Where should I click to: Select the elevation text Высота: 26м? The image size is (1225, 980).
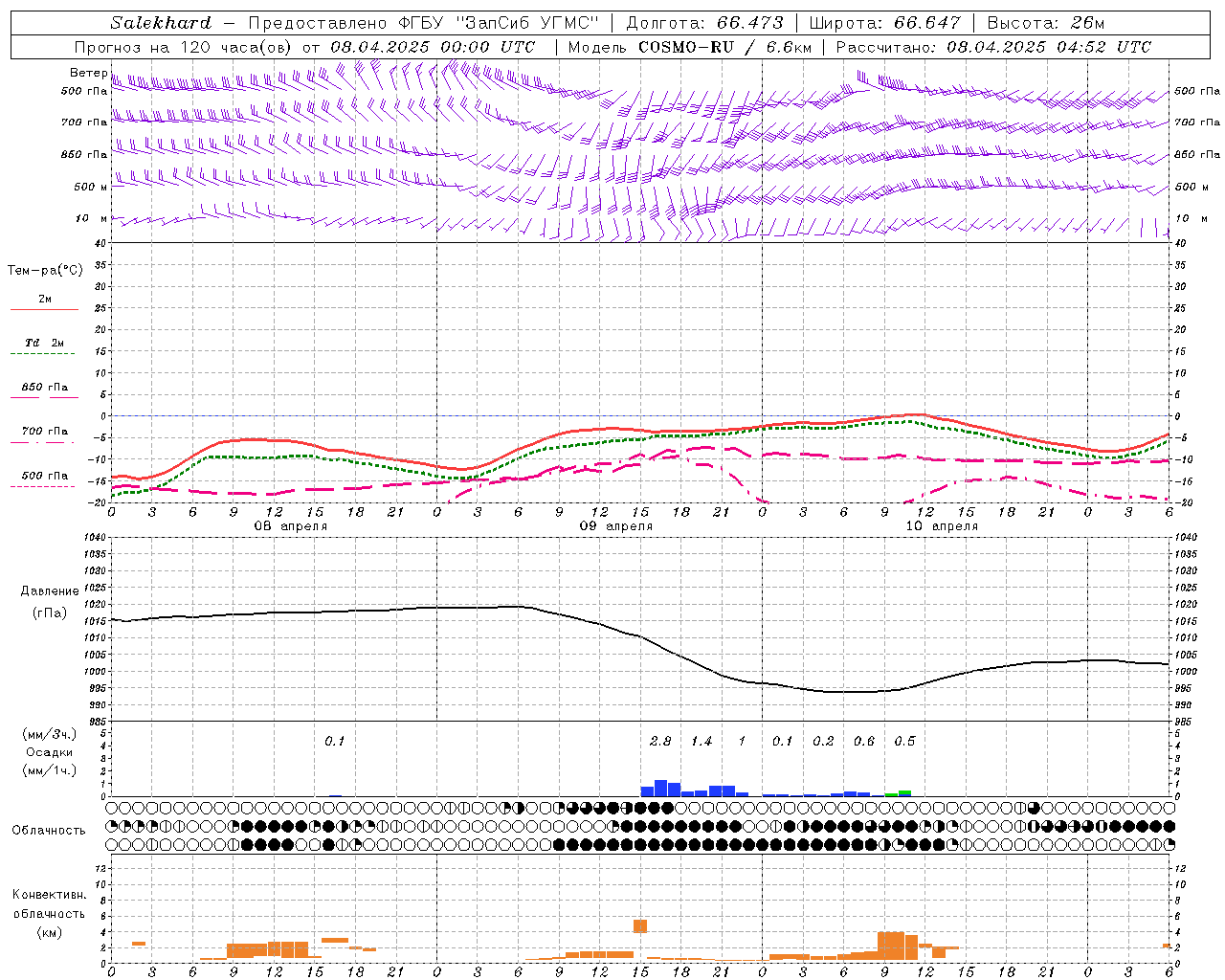coord(1045,23)
